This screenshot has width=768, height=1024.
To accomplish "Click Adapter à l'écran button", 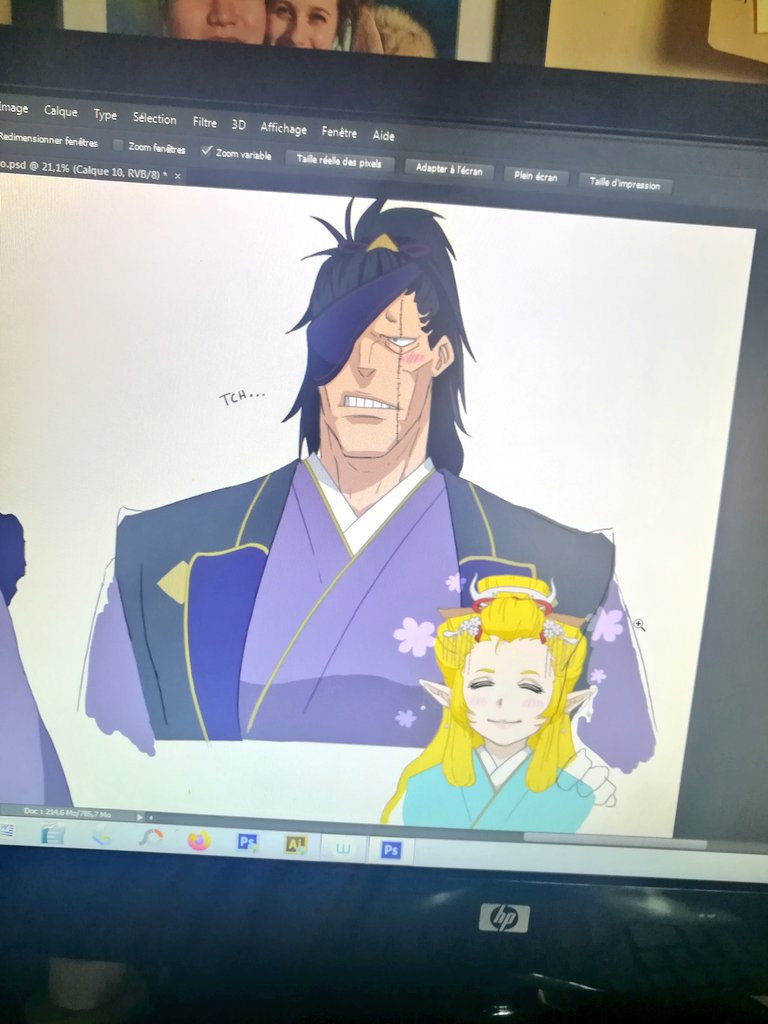I will tap(449, 169).
